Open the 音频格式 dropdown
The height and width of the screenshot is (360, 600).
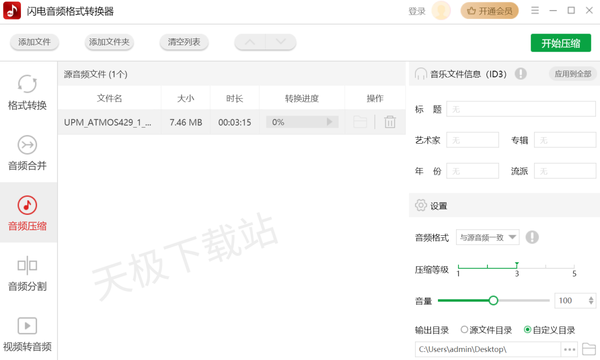(x=488, y=238)
